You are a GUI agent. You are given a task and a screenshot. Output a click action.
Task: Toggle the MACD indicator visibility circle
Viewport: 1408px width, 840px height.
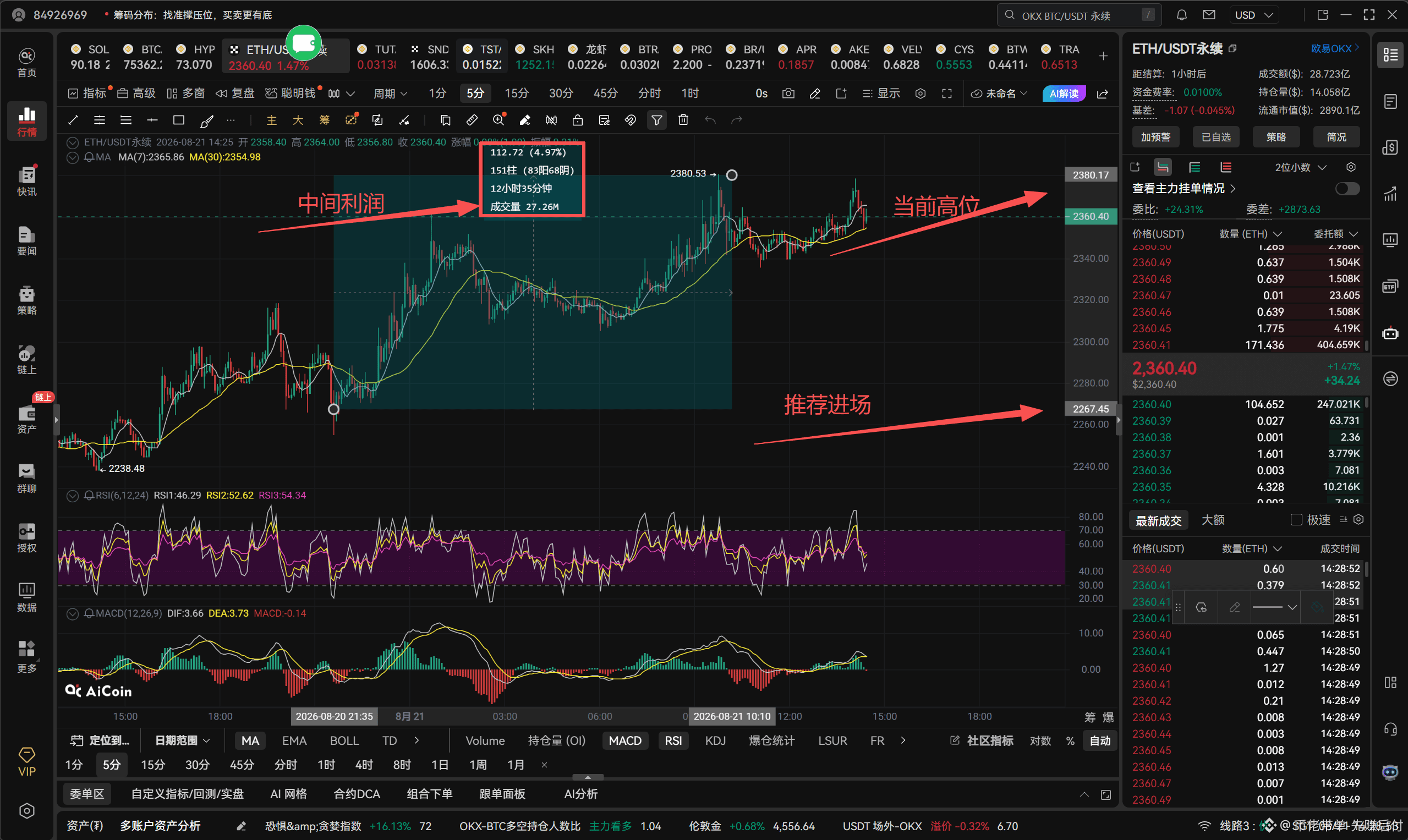[x=73, y=613]
